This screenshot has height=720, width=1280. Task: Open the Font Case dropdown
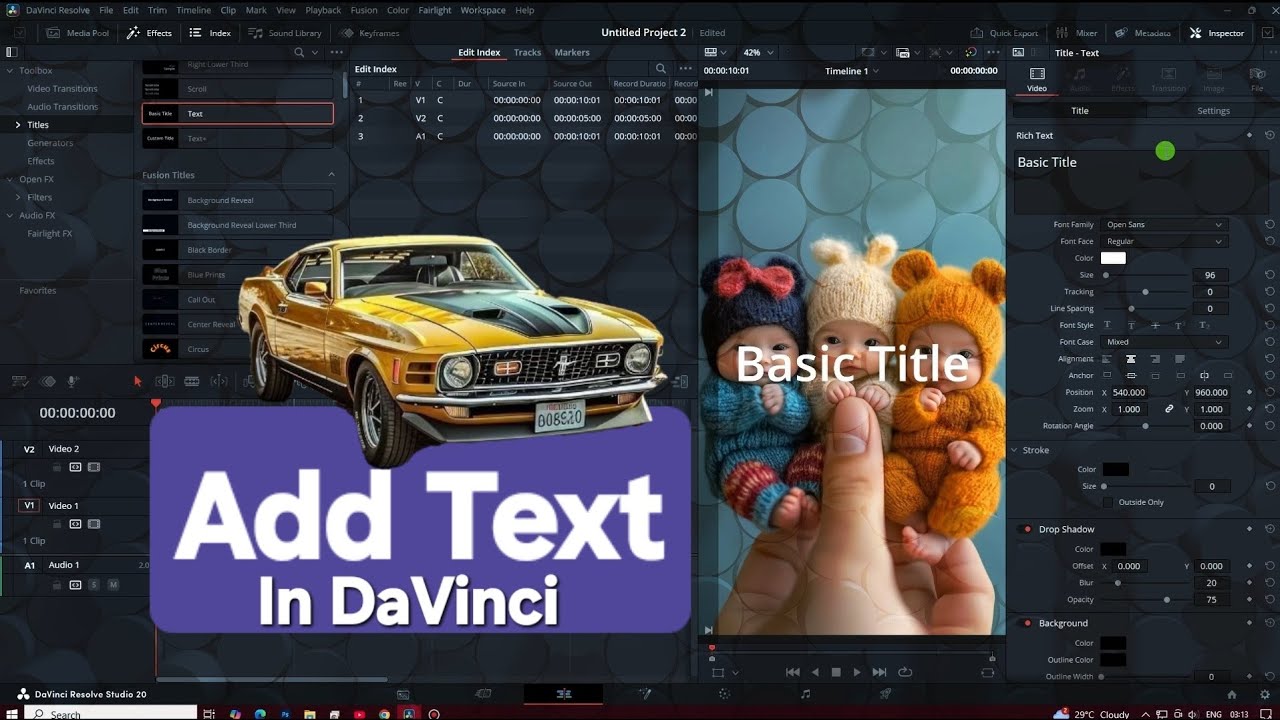pos(1164,342)
